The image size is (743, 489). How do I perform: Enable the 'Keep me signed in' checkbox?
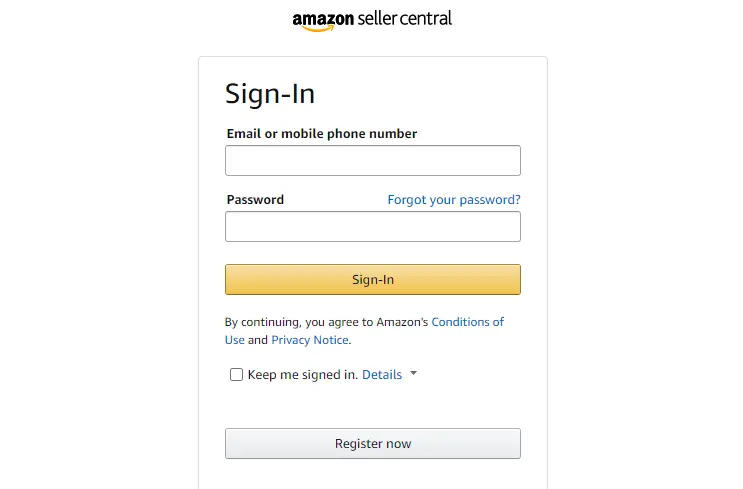click(x=236, y=375)
